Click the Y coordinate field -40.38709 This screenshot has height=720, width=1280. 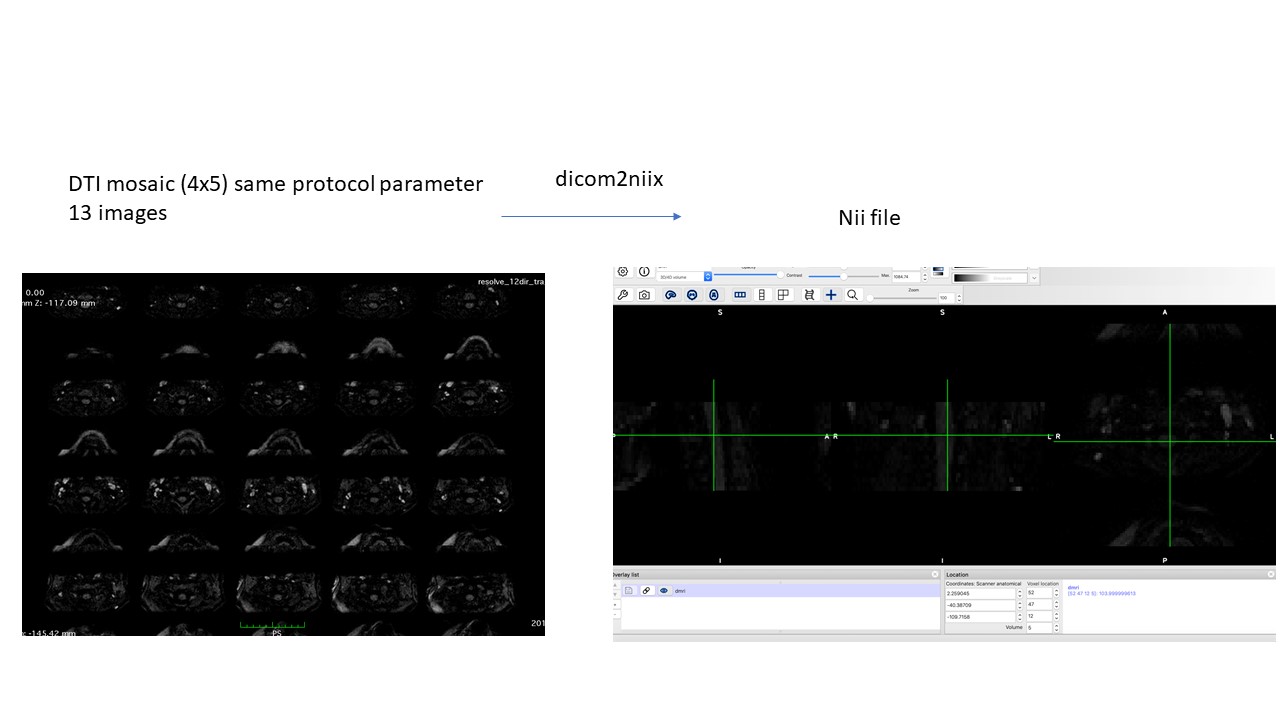[980, 605]
